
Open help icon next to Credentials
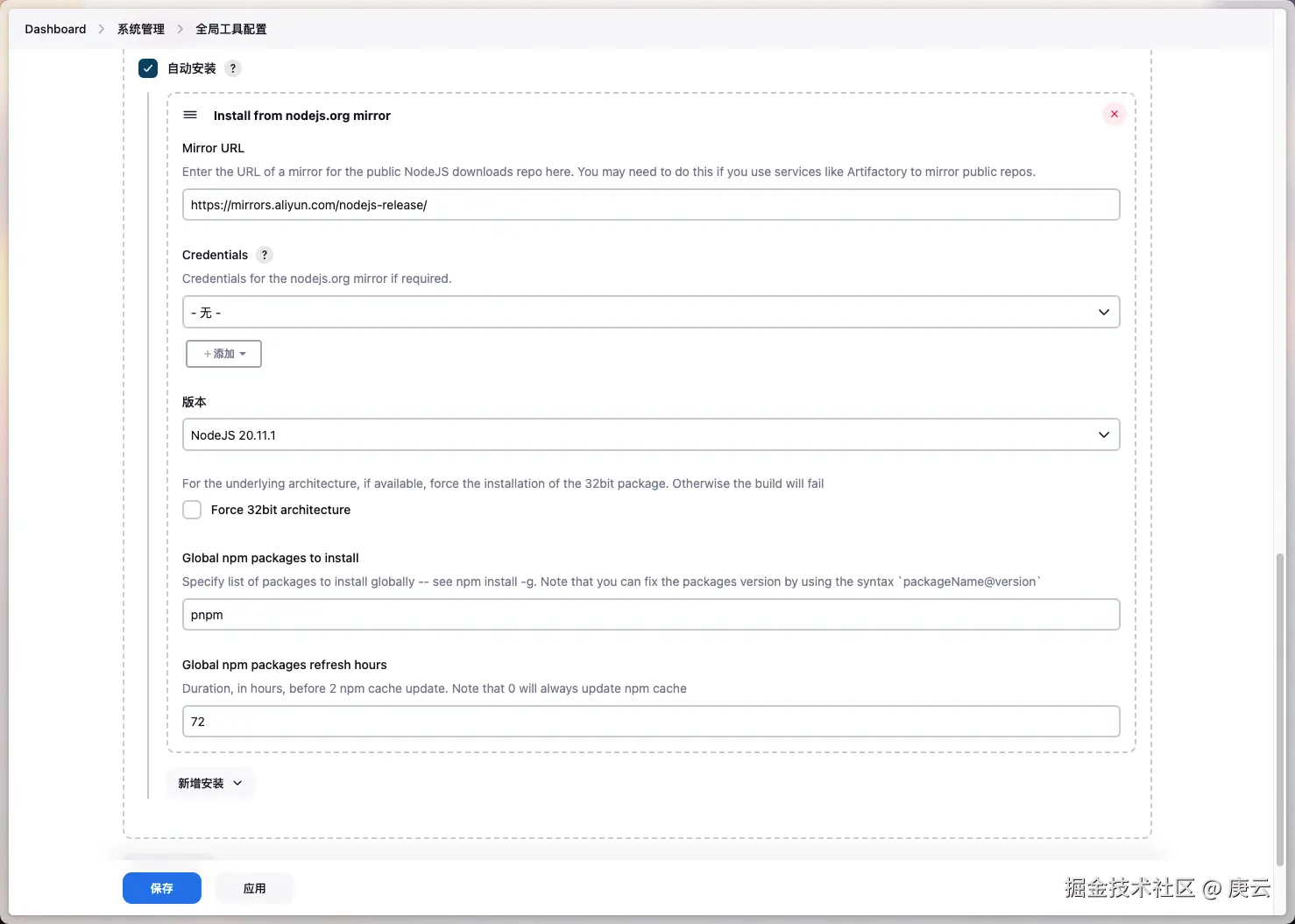coord(265,255)
